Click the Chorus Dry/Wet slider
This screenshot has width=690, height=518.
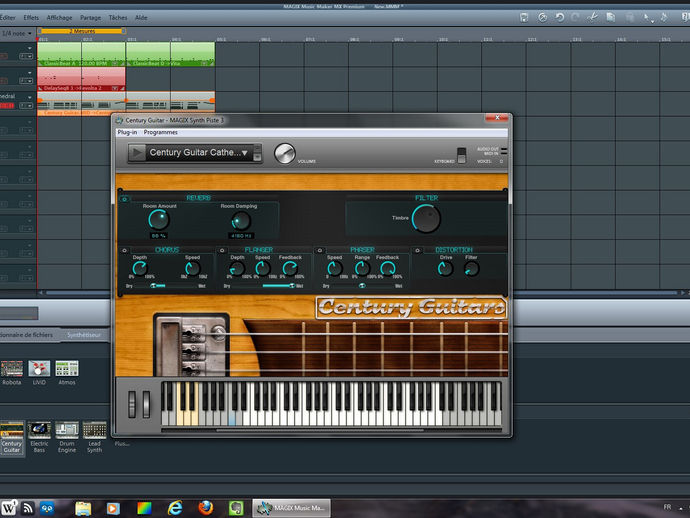[x=165, y=286]
